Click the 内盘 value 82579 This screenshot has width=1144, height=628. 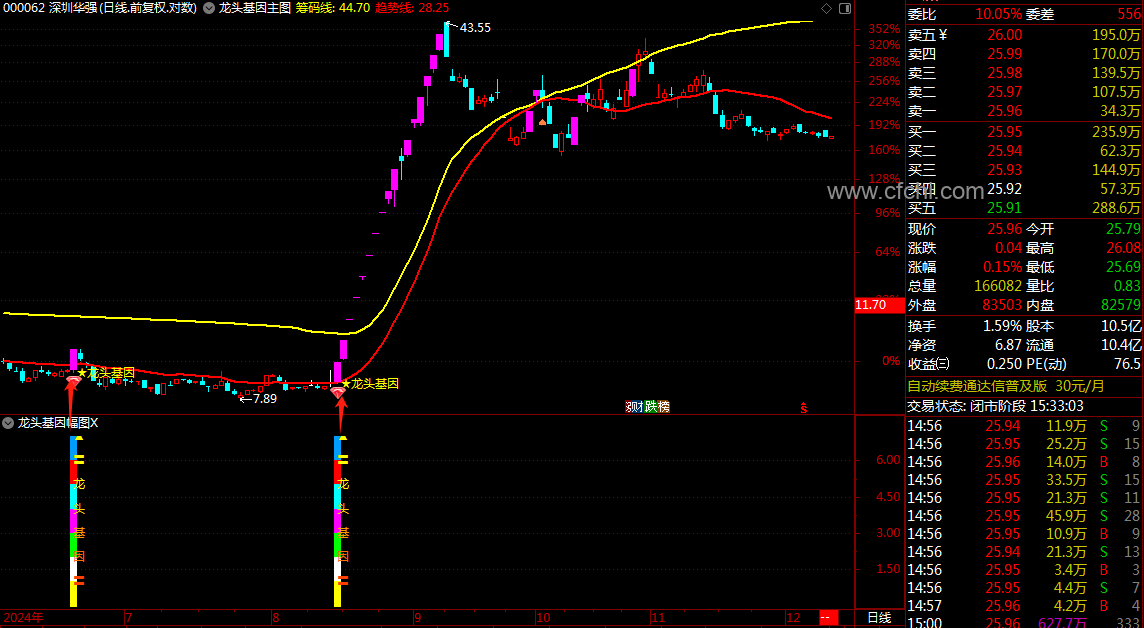(1120, 305)
